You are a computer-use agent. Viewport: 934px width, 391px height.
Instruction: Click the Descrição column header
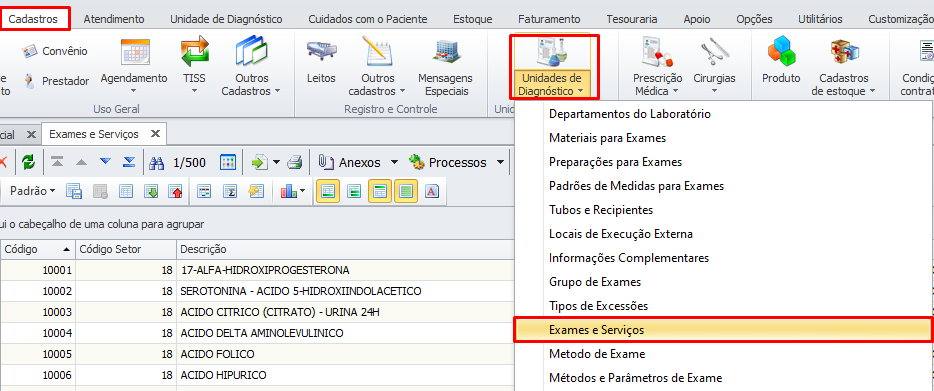click(345, 249)
